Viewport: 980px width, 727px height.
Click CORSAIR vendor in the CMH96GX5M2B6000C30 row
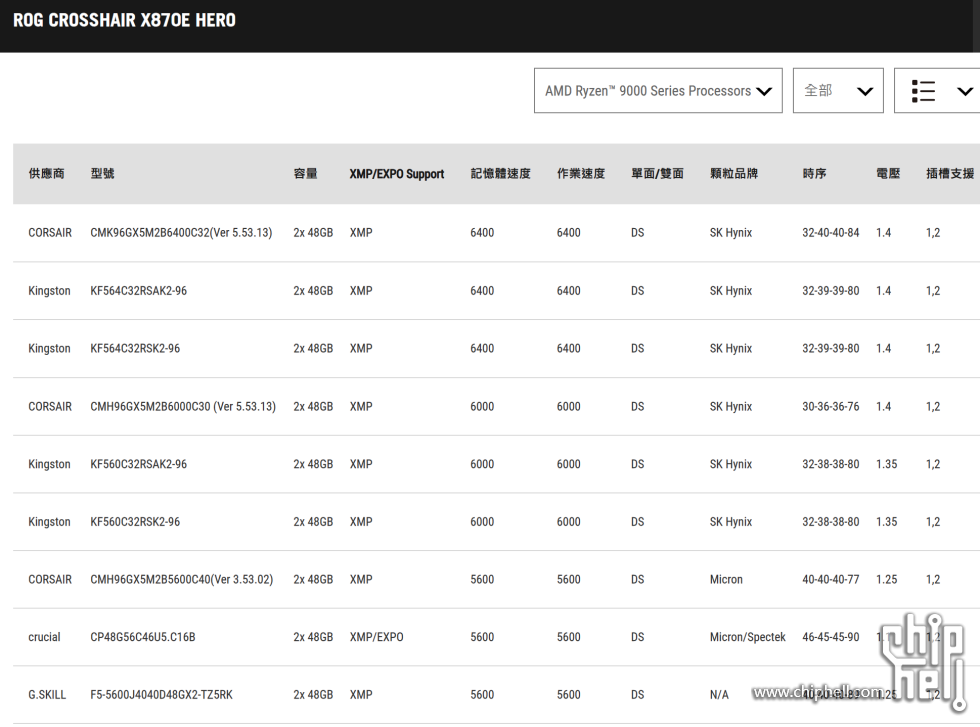(x=50, y=406)
